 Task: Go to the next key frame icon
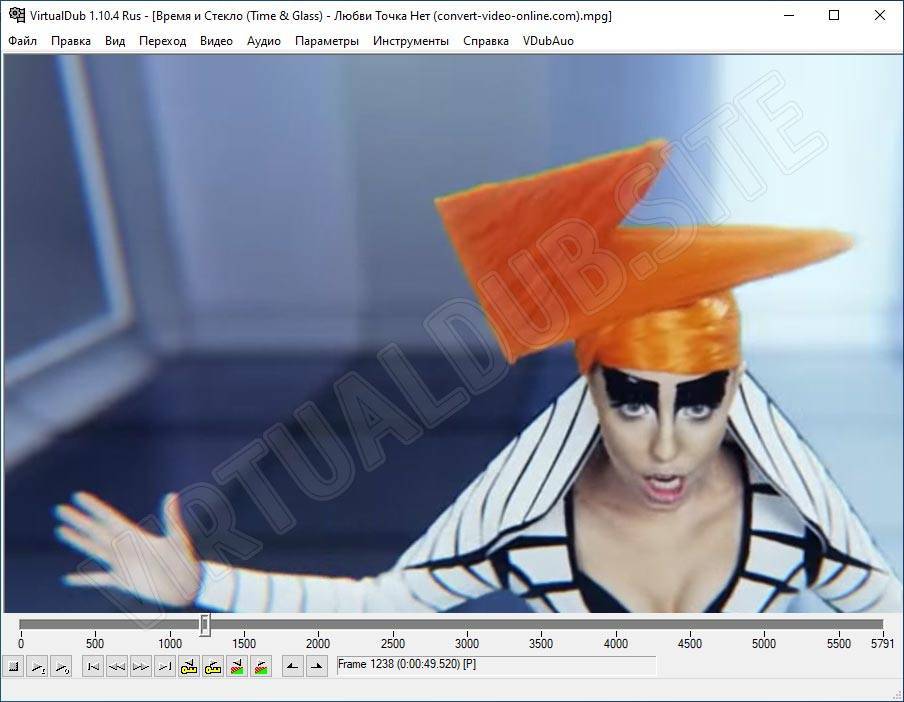[213, 666]
